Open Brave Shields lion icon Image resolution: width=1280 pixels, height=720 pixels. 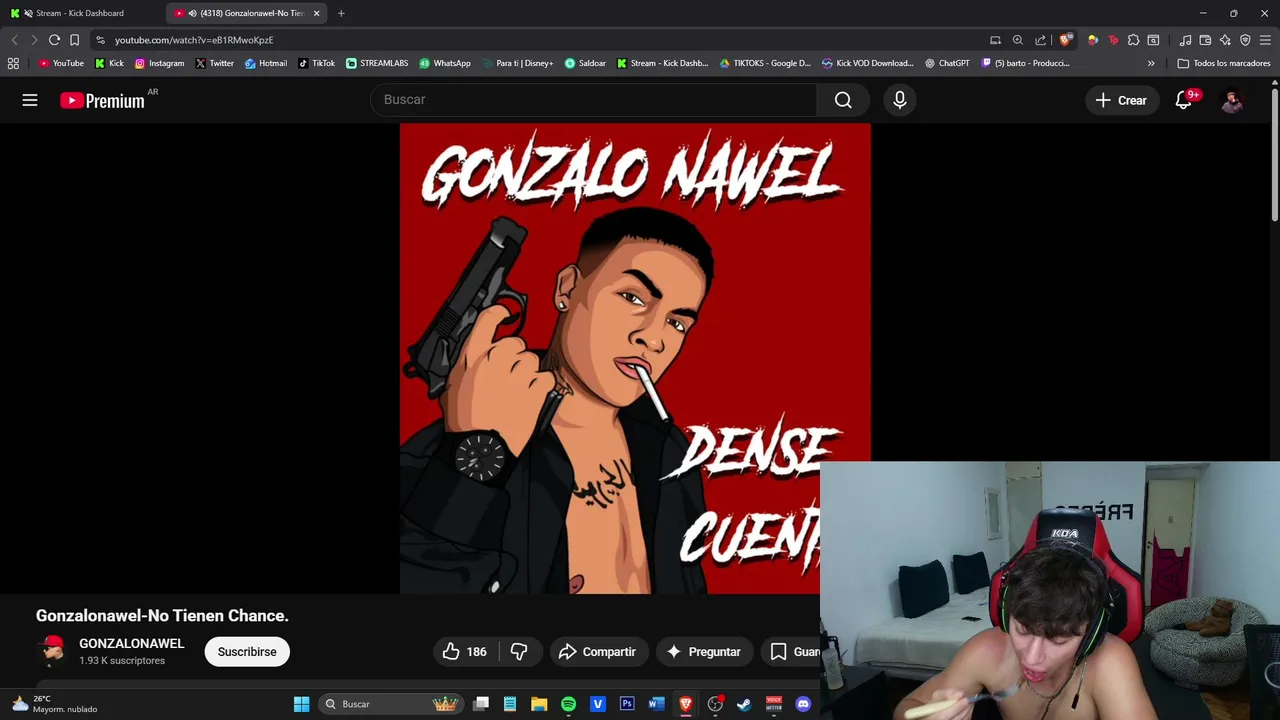pyautogui.click(x=1065, y=40)
